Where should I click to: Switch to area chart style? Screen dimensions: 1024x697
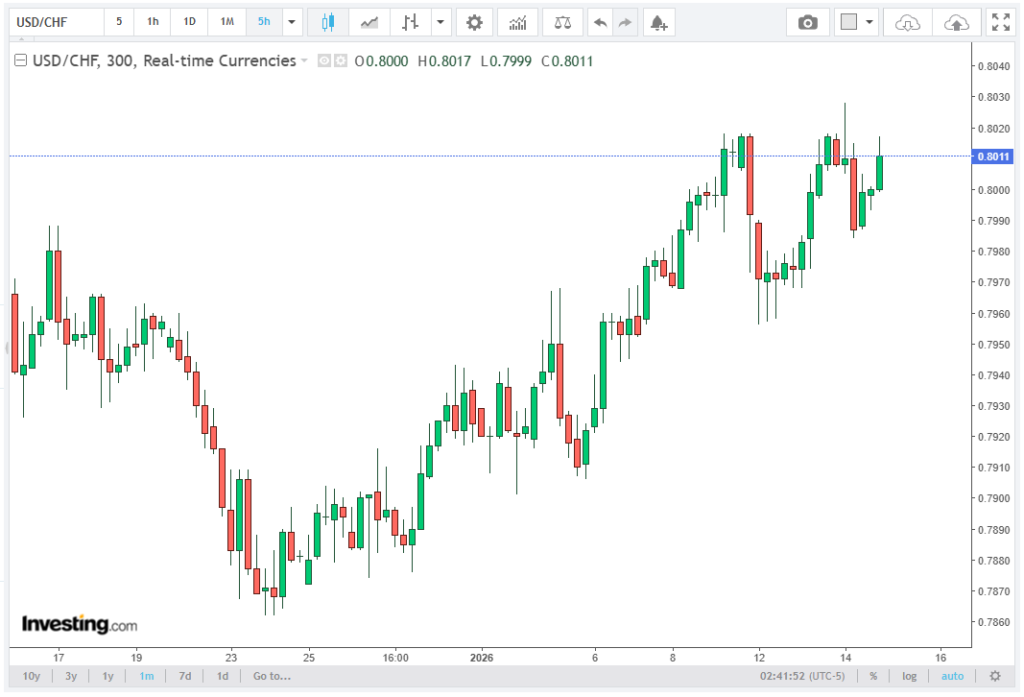369,22
